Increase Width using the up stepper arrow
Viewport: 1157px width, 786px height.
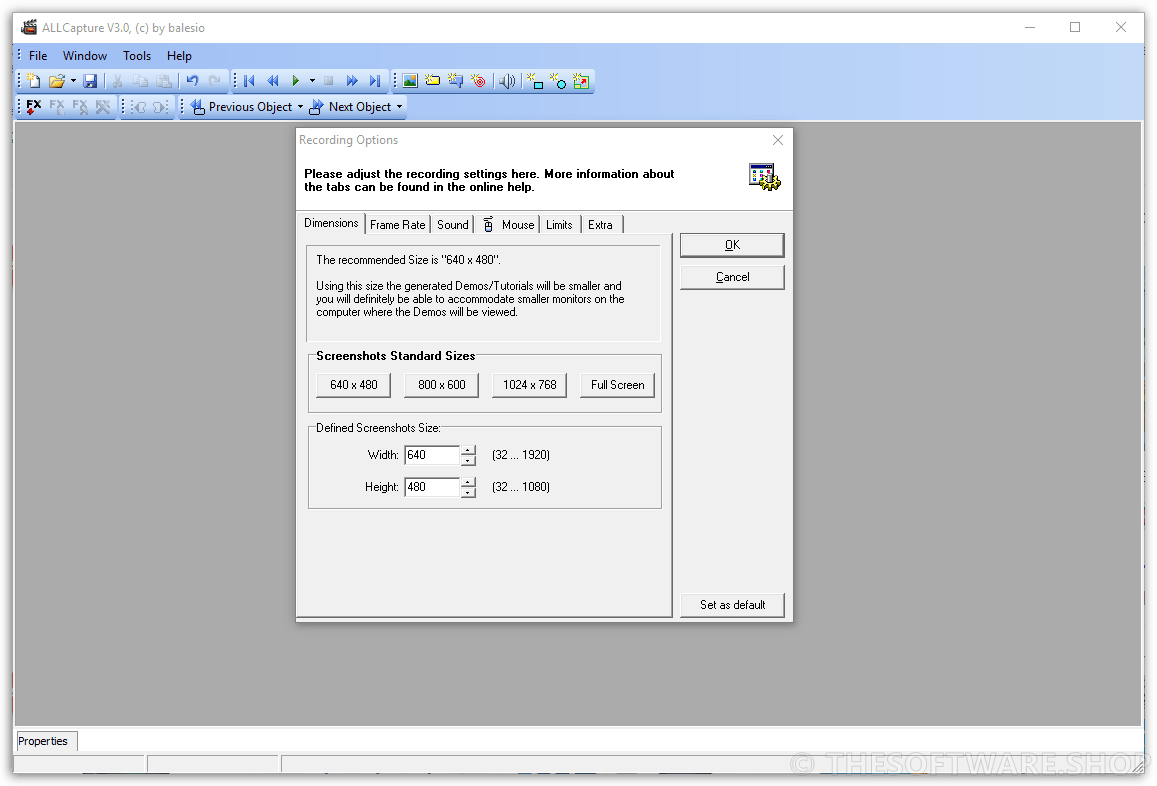468,450
